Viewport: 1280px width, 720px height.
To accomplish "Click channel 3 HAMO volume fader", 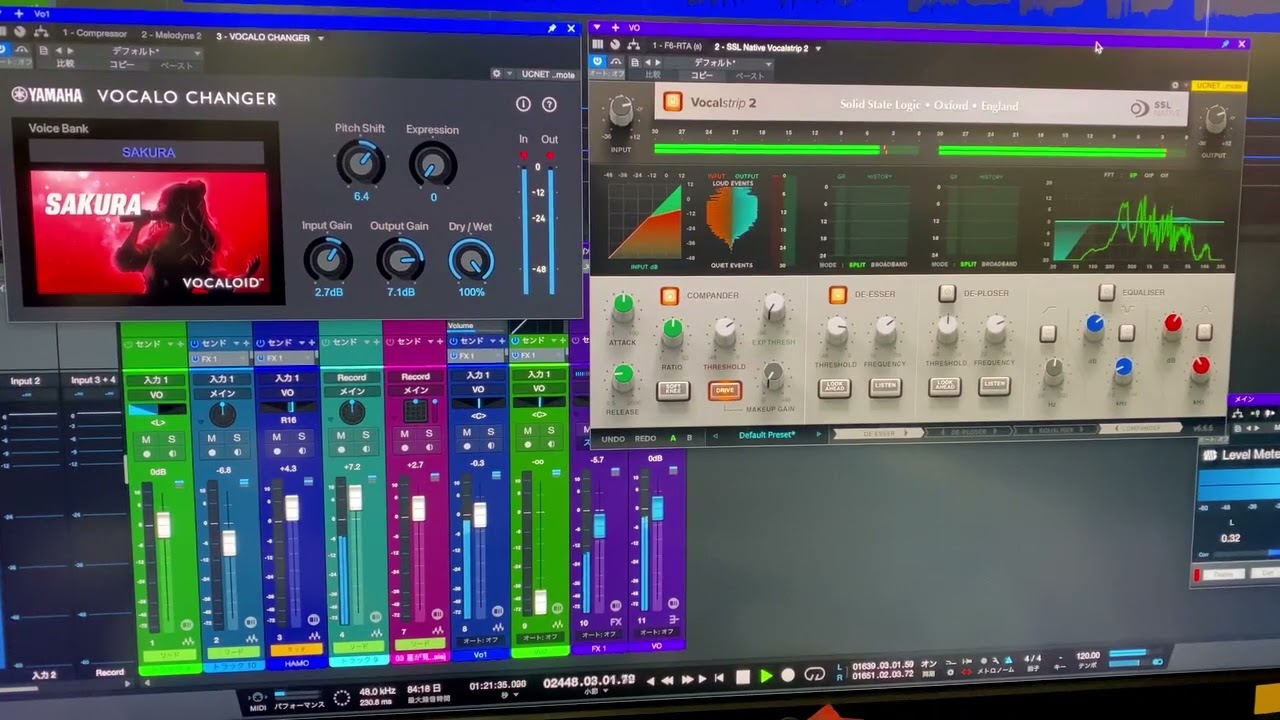I will pos(292,507).
